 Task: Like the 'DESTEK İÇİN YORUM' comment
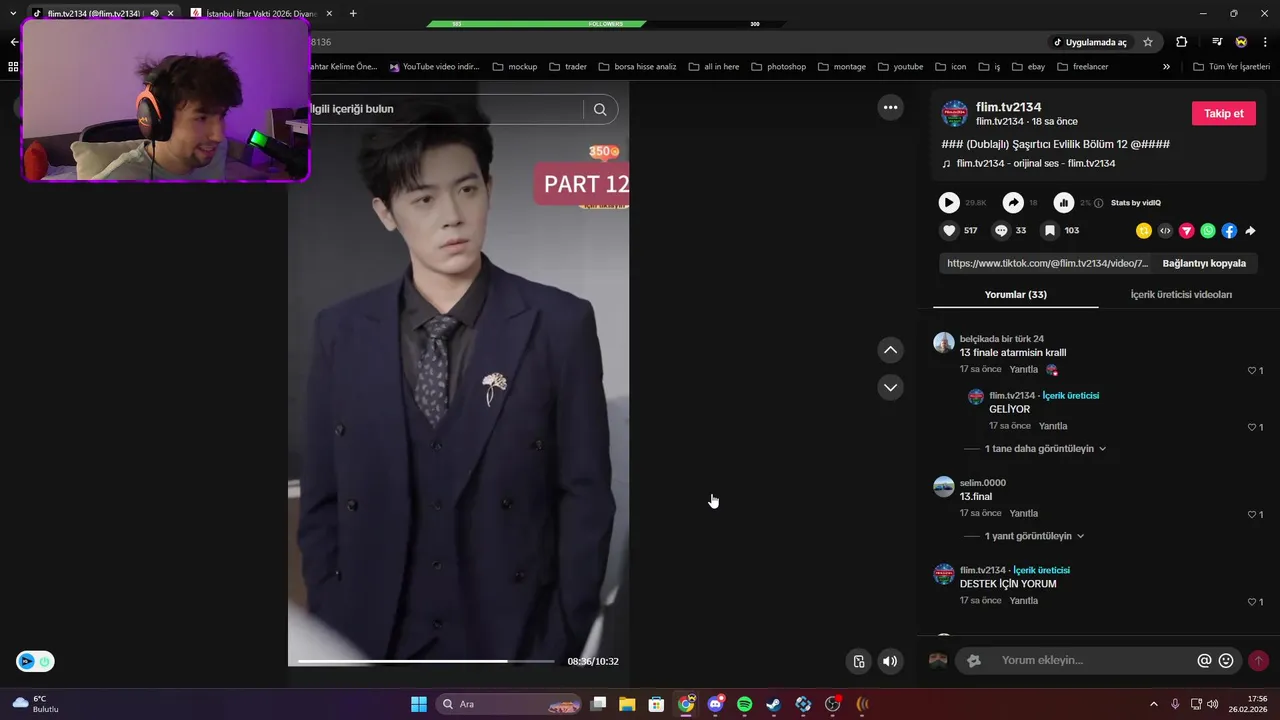click(1252, 602)
